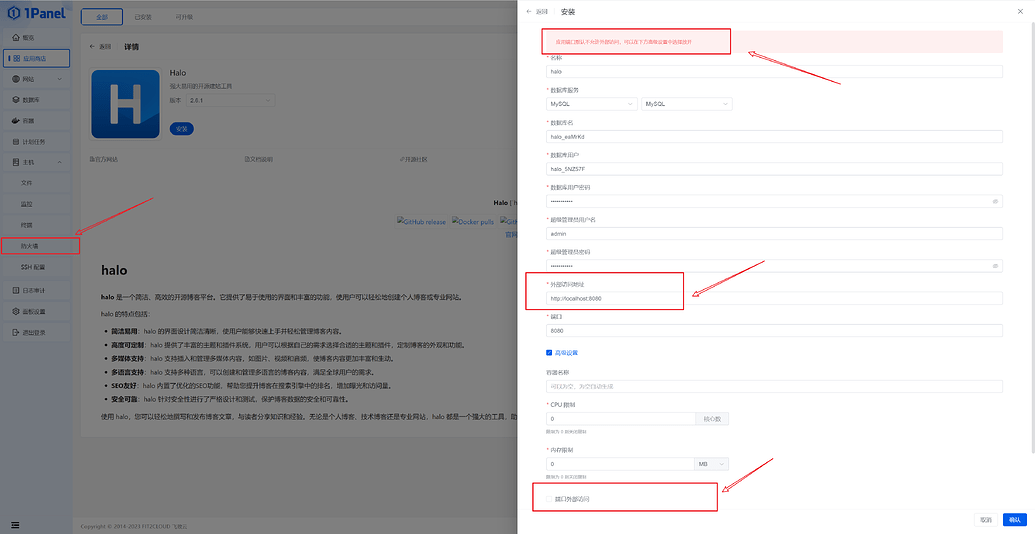Open the 文件 files submenu item

click(x=36, y=183)
